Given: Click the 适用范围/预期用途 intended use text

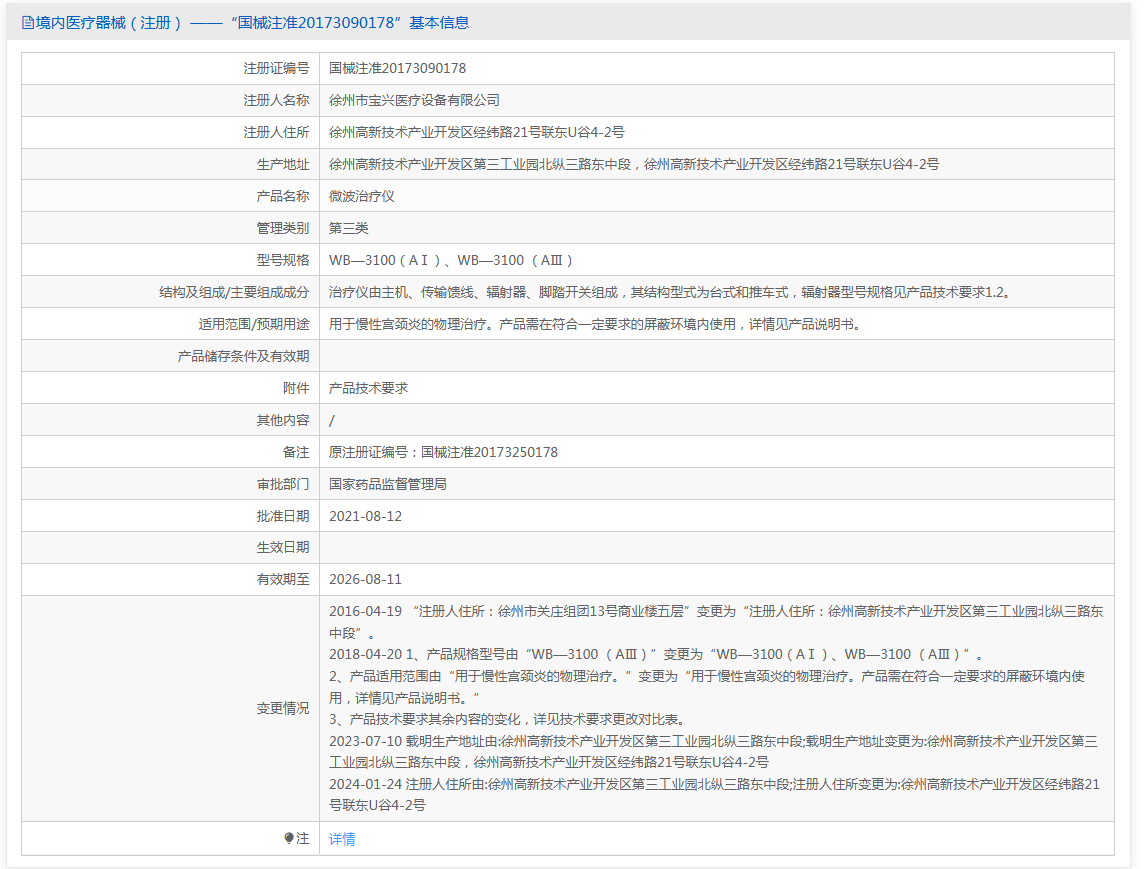Looking at the screenshot, I should click(x=594, y=324).
